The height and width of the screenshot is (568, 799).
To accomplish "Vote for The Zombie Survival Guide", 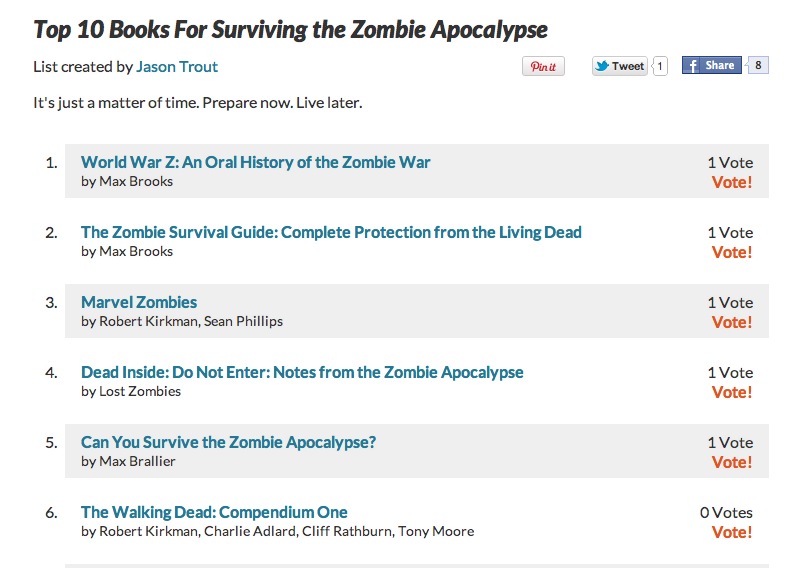I will tap(732, 252).
